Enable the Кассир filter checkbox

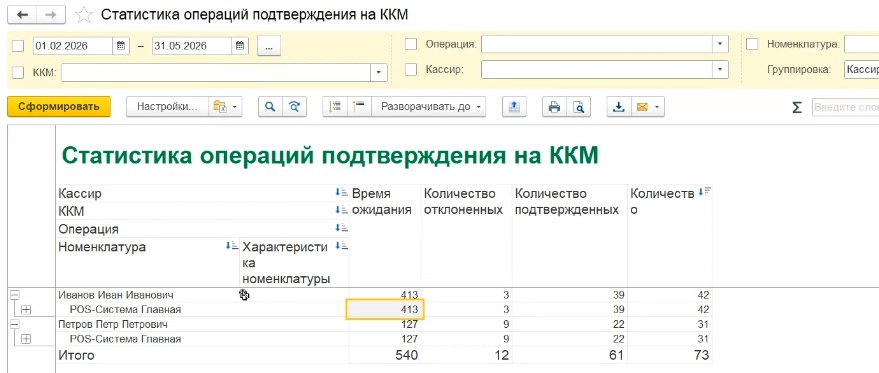(411, 70)
